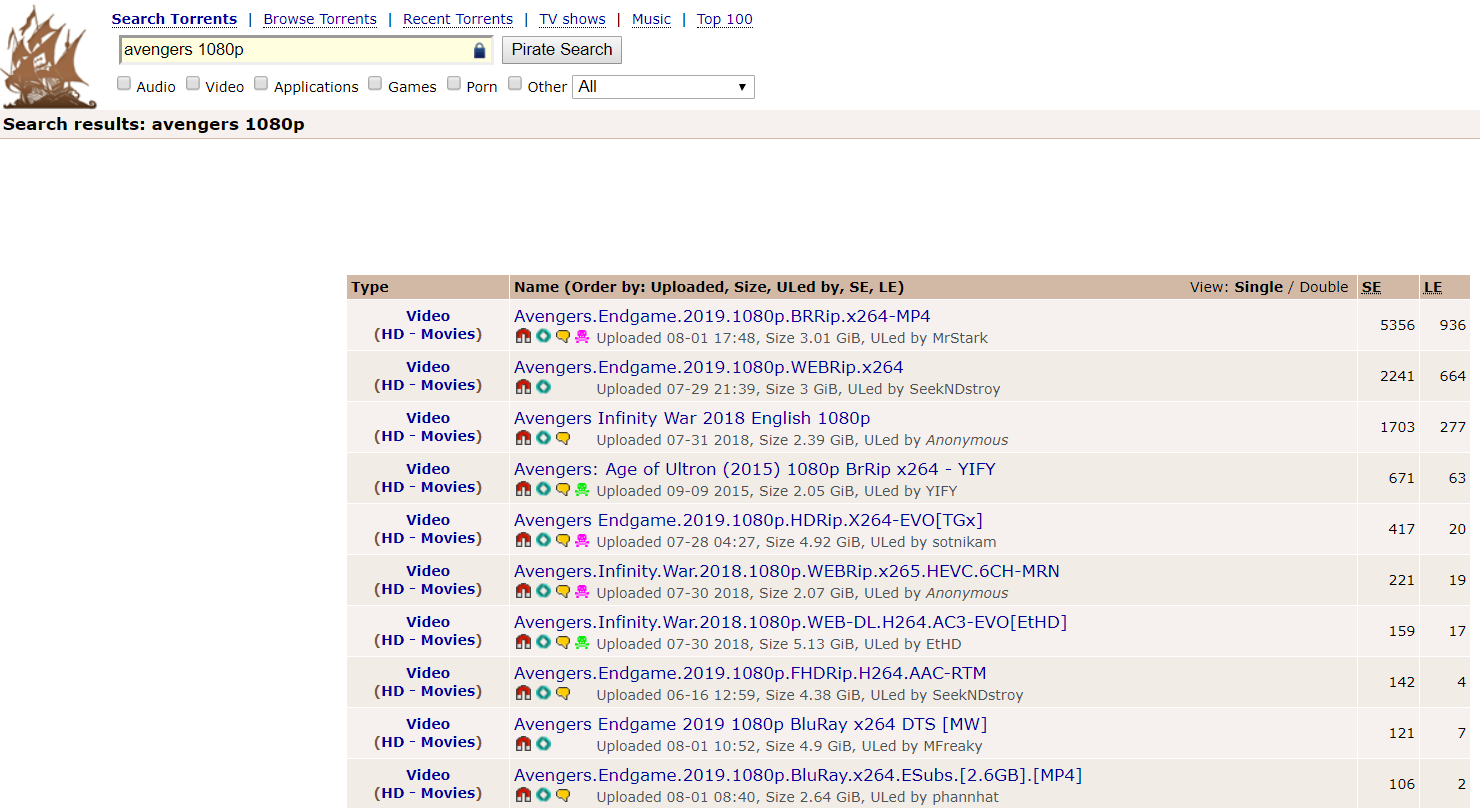
Task: Open uploader MrStark profile link
Action: (960, 338)
